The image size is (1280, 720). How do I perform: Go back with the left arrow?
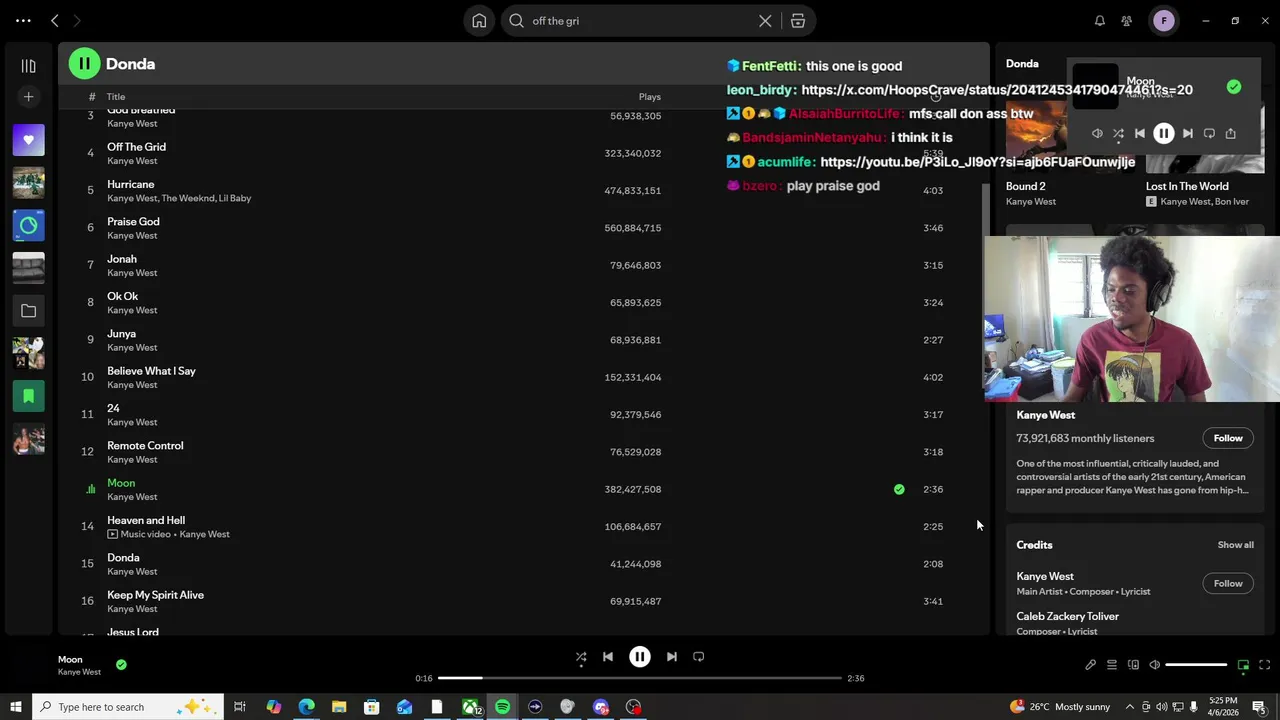(55, 20)
